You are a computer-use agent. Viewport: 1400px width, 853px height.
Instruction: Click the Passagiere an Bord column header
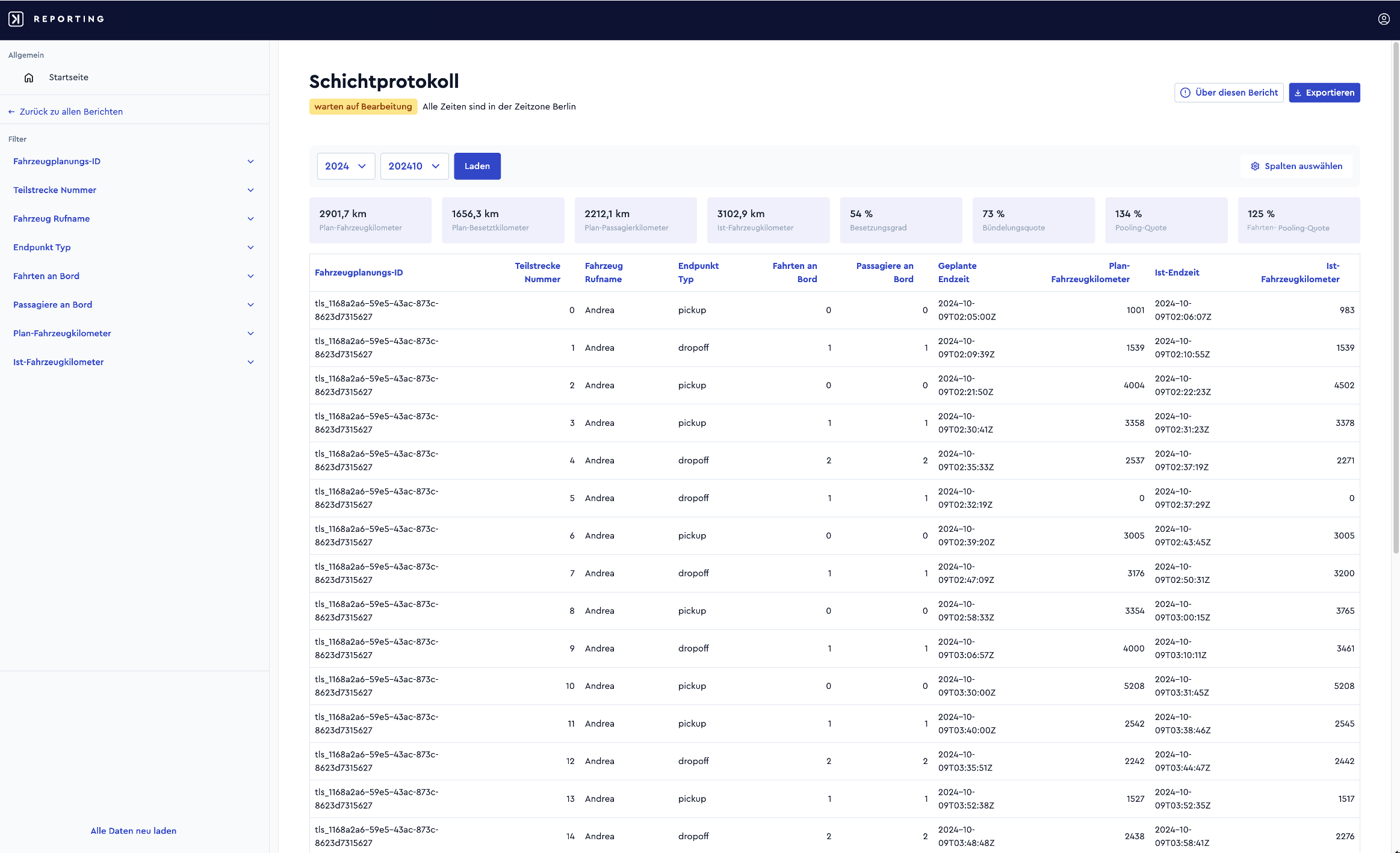coord(885,273)
